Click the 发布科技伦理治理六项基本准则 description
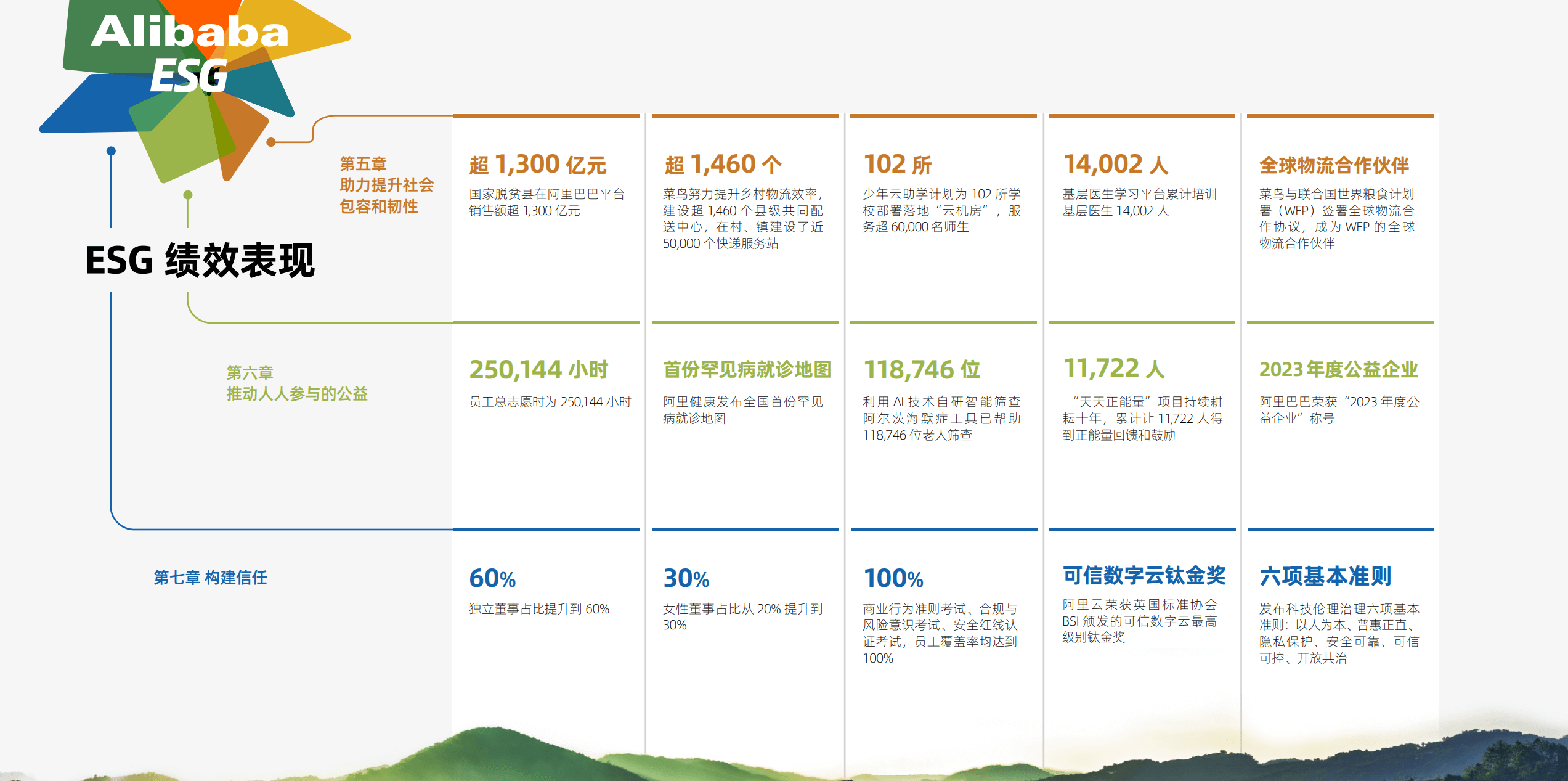The image size is (1568, 781). [x=1339, y=634]
